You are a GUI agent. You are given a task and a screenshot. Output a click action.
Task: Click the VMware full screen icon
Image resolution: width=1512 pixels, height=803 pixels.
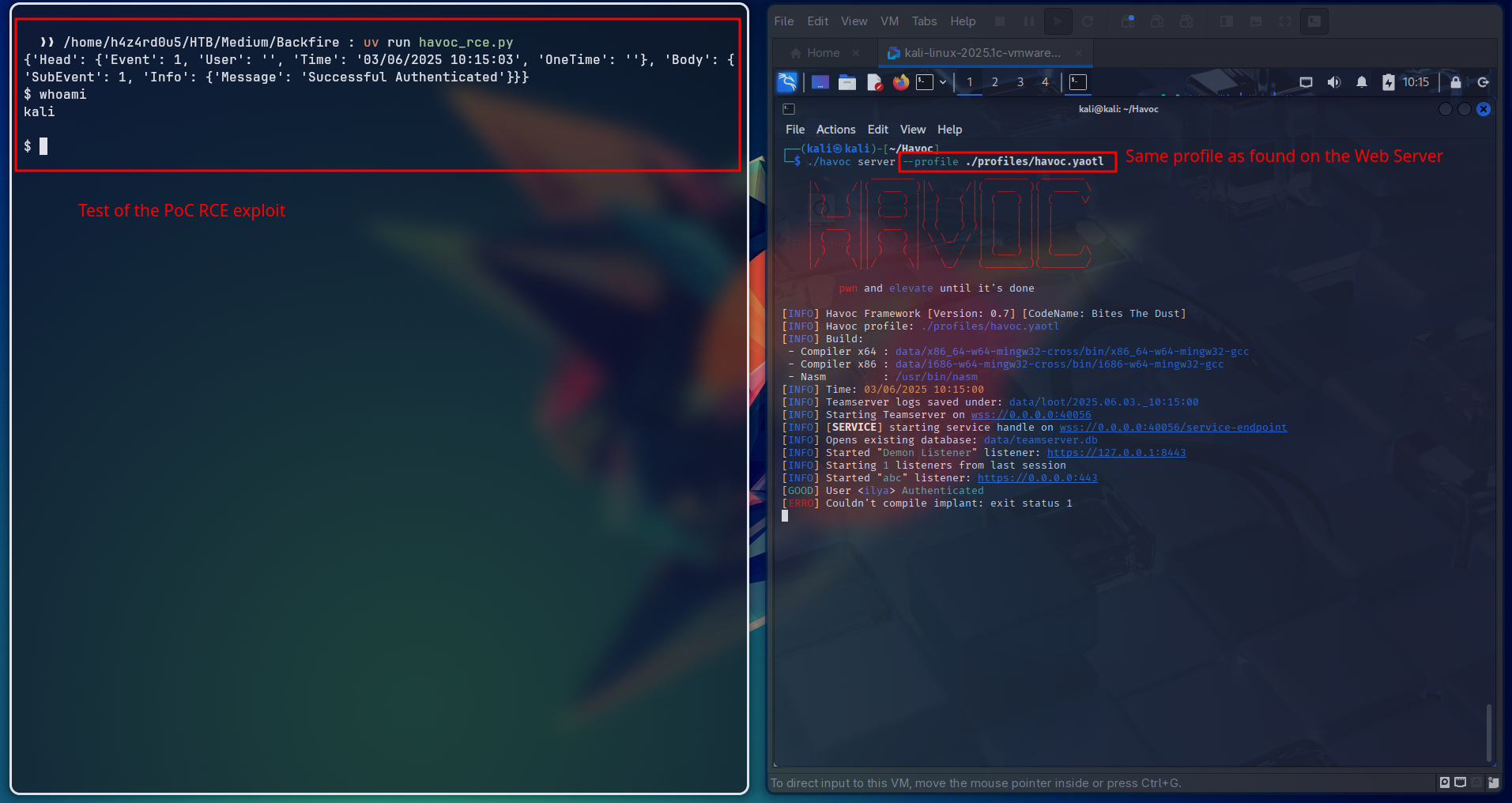pyautogui.click(x=1285, y=21)
